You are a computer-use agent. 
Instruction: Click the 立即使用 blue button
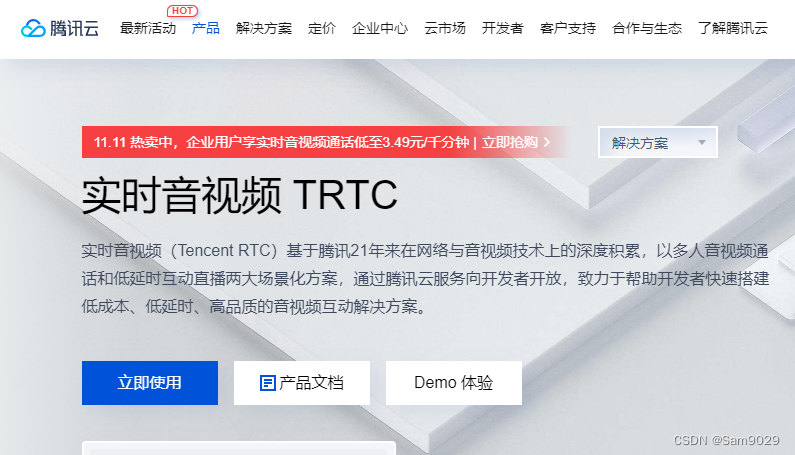click(150, 383)
